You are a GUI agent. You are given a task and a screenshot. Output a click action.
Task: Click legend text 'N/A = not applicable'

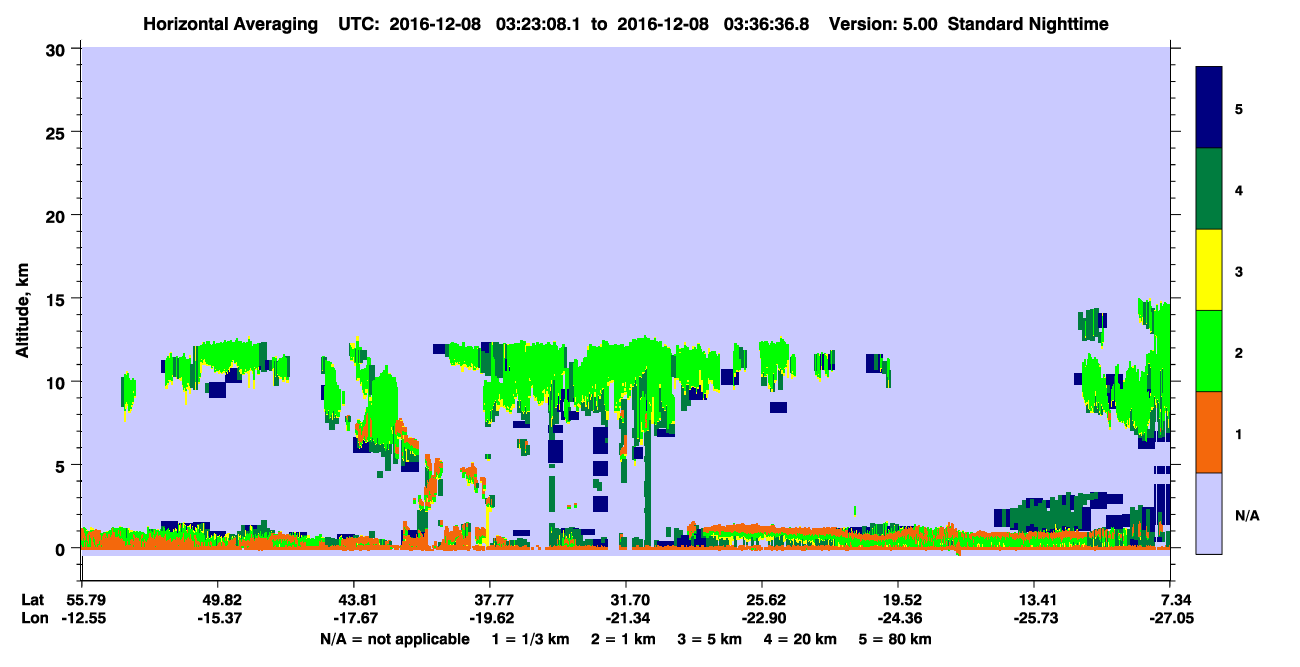[394, 639]
